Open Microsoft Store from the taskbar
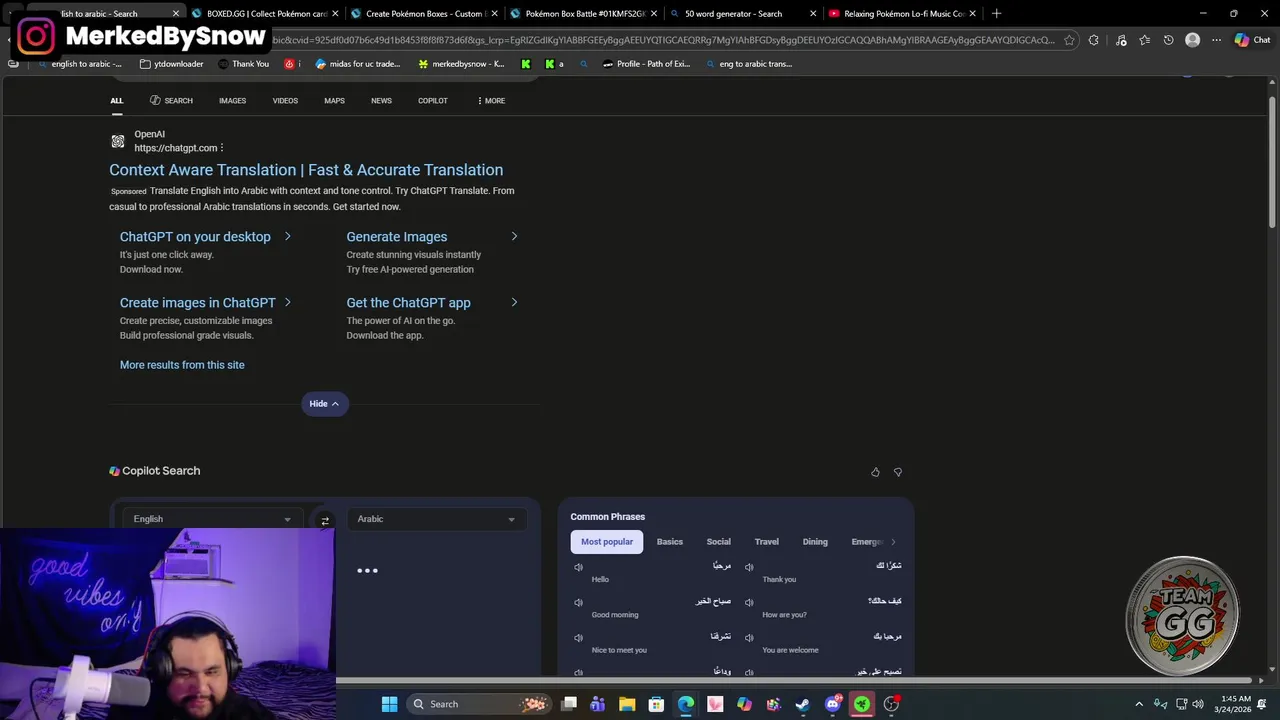This screenshot has height=720, width=1280. tap(656, 704)
